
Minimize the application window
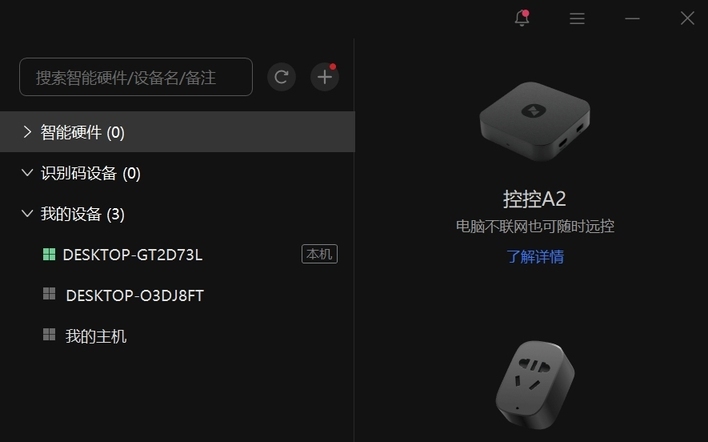tap(632, 19)
